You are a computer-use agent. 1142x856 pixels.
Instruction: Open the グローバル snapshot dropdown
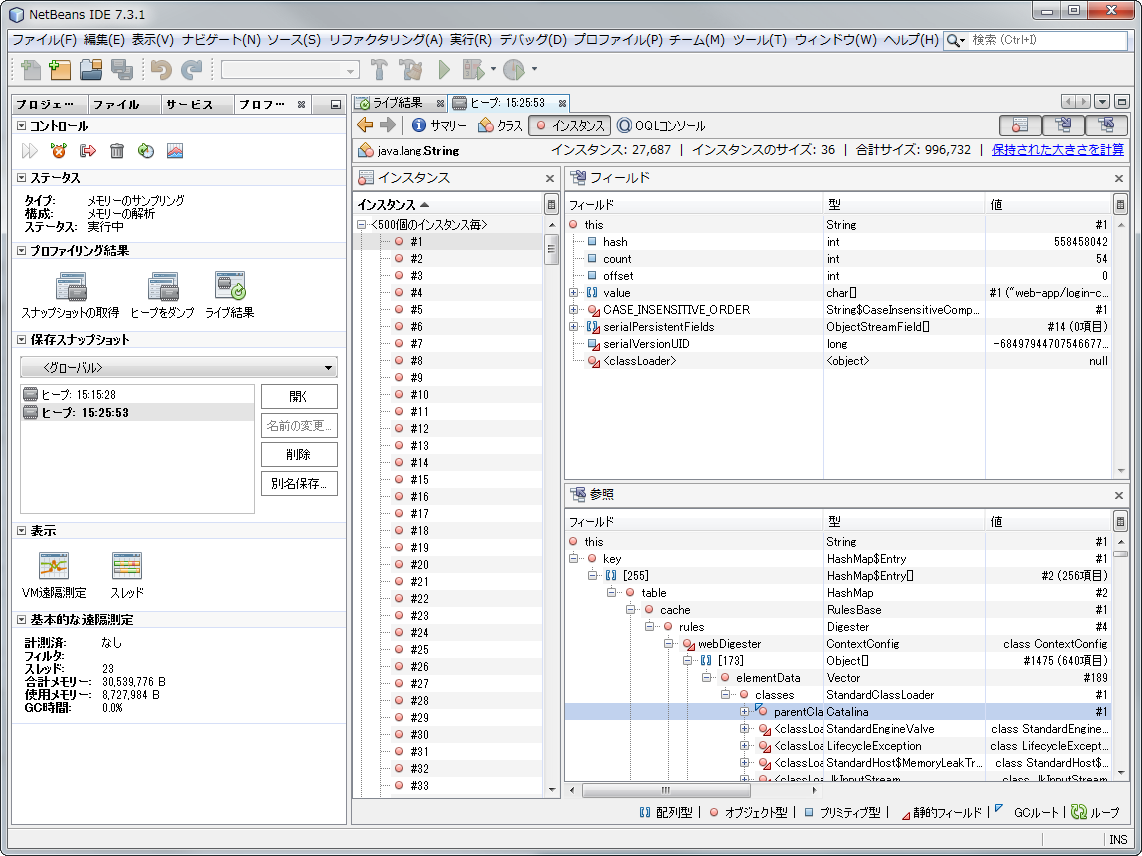point(178,367)
